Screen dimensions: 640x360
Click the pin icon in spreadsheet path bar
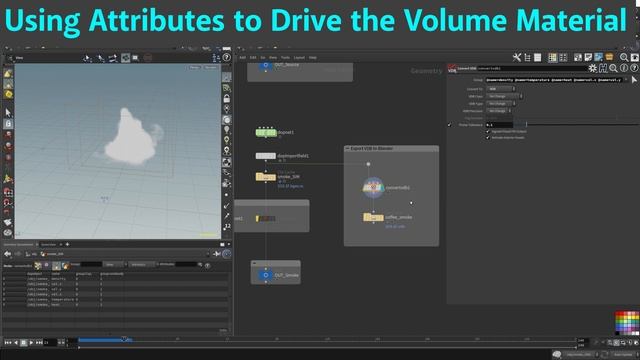(217, 254)
